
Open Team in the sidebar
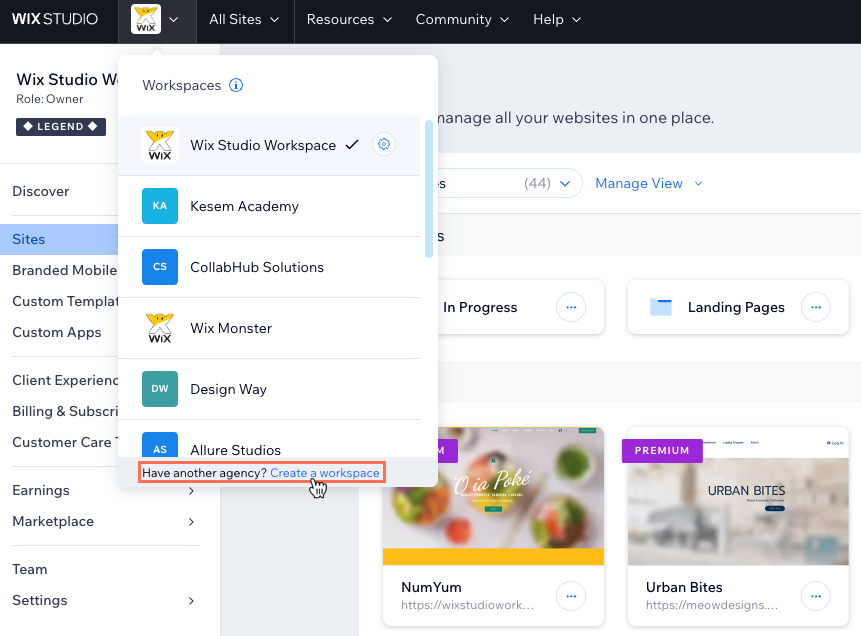coord(30,569)
